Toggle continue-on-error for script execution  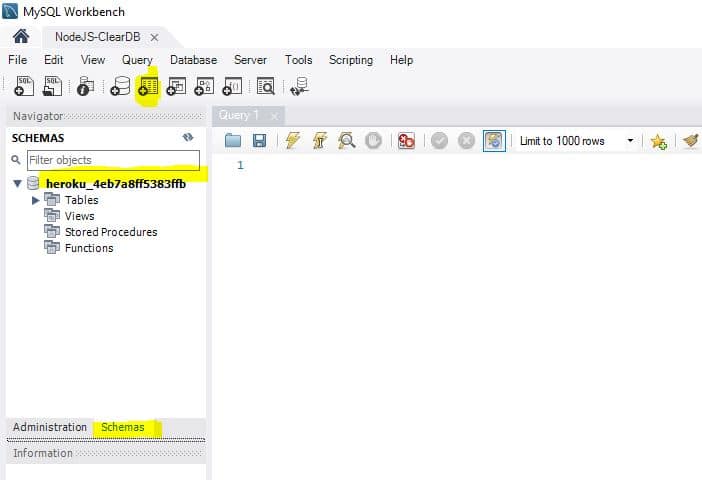click(406, 141)
